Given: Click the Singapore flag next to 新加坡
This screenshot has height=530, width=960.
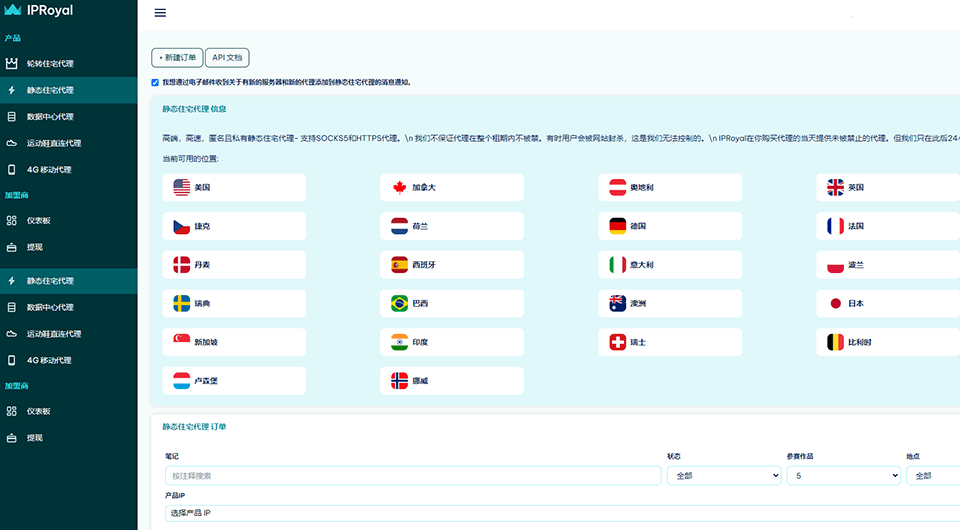Looking at the screenshot, I should click(181, 342).
